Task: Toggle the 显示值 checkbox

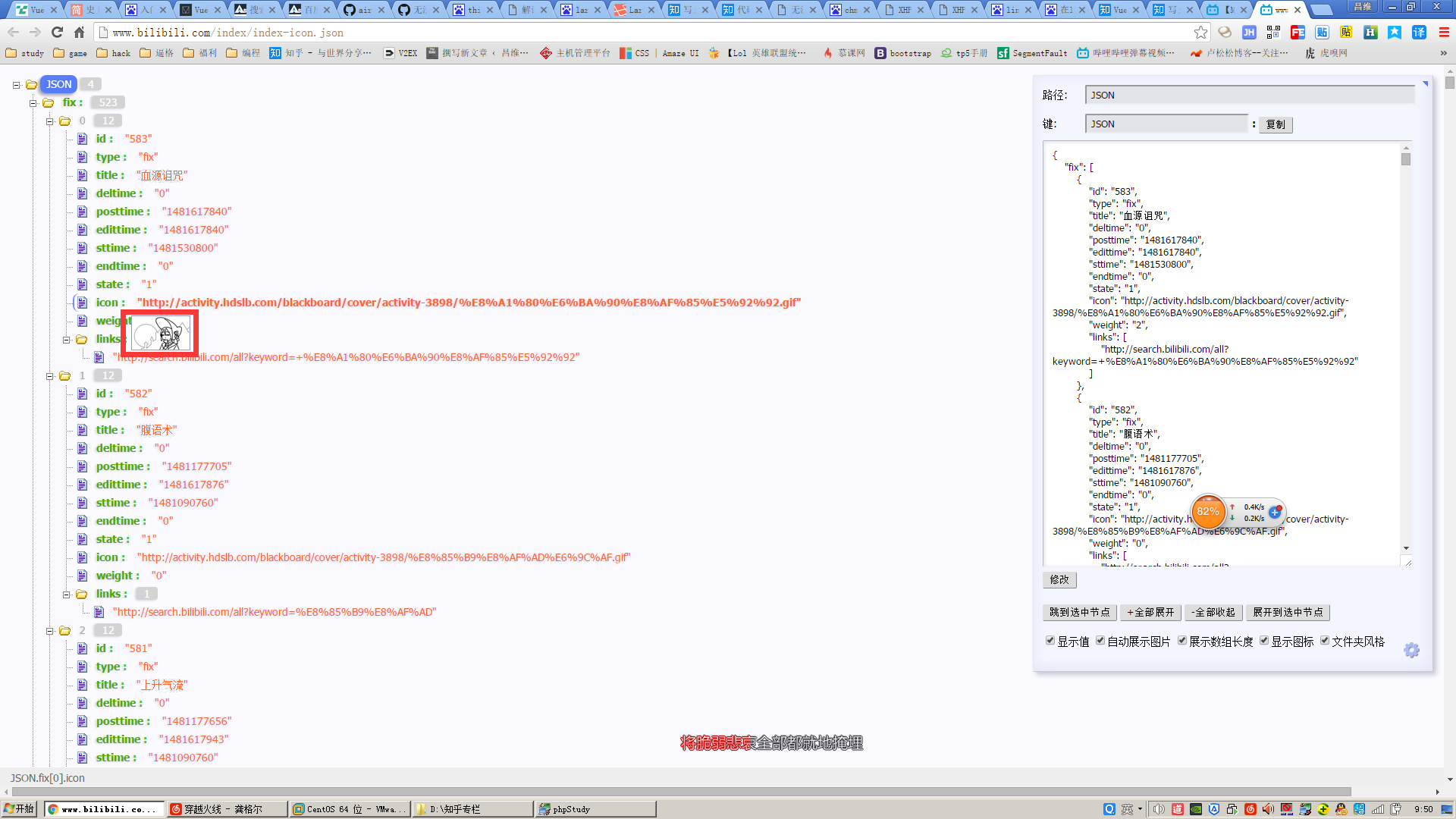Action: click(x=1050, y=641)
